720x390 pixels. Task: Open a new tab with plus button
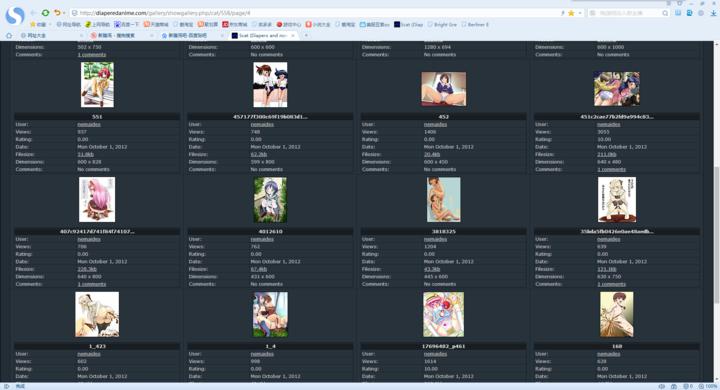coord(306,35)
